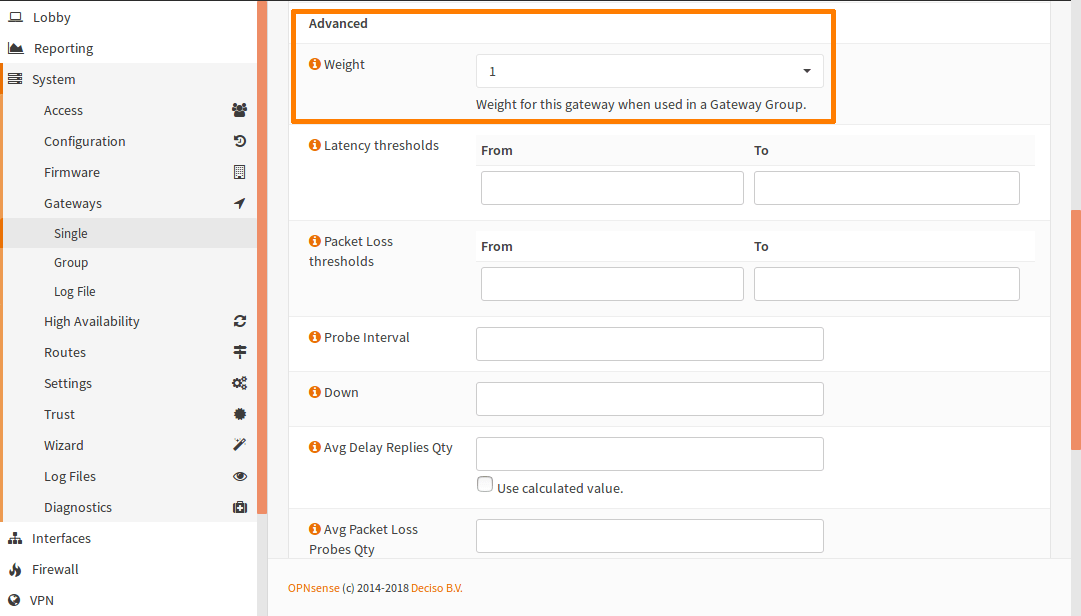Screen dimensions: 1081x616
Task: Click the Settings gears icon
Action: pyautogui.click(x=239, y=383)
